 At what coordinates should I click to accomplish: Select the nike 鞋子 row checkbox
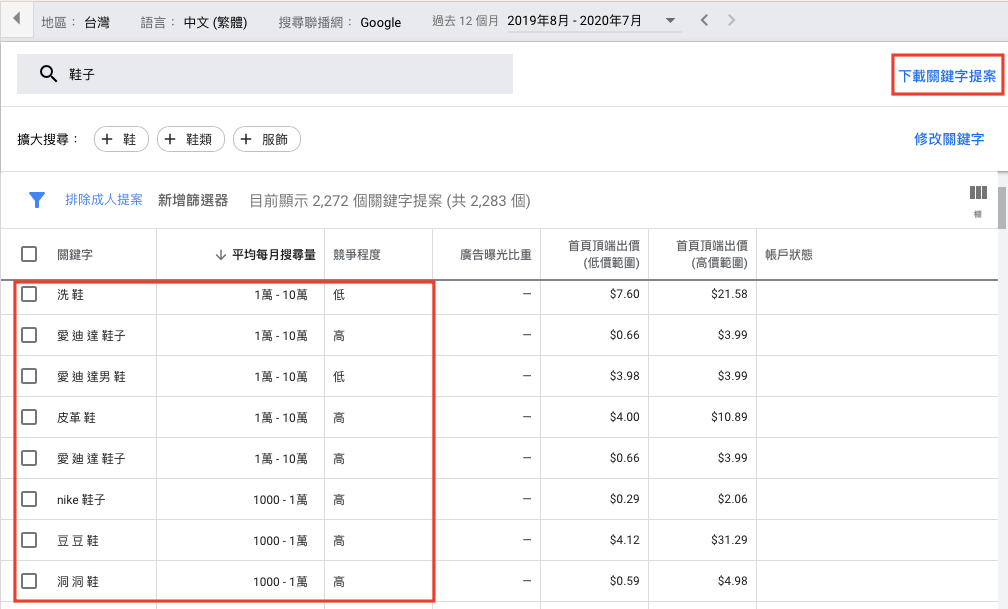point(29,499)
